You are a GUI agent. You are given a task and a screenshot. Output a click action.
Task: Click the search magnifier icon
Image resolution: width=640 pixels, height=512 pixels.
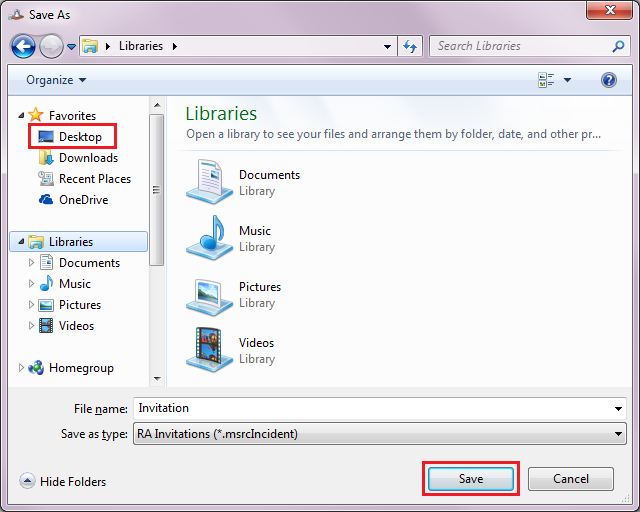point(618,46)
